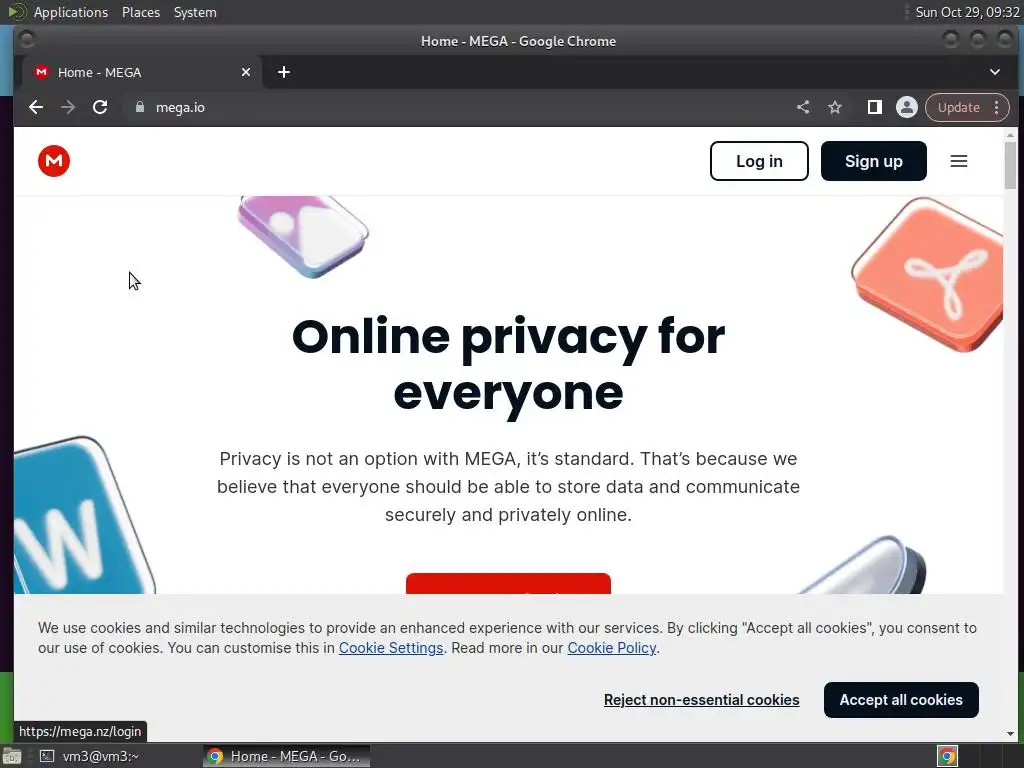Select Home - MEGA Chrome taskbar entry
This screenshot has height=768, width=1024.
[x=286, y=756]
